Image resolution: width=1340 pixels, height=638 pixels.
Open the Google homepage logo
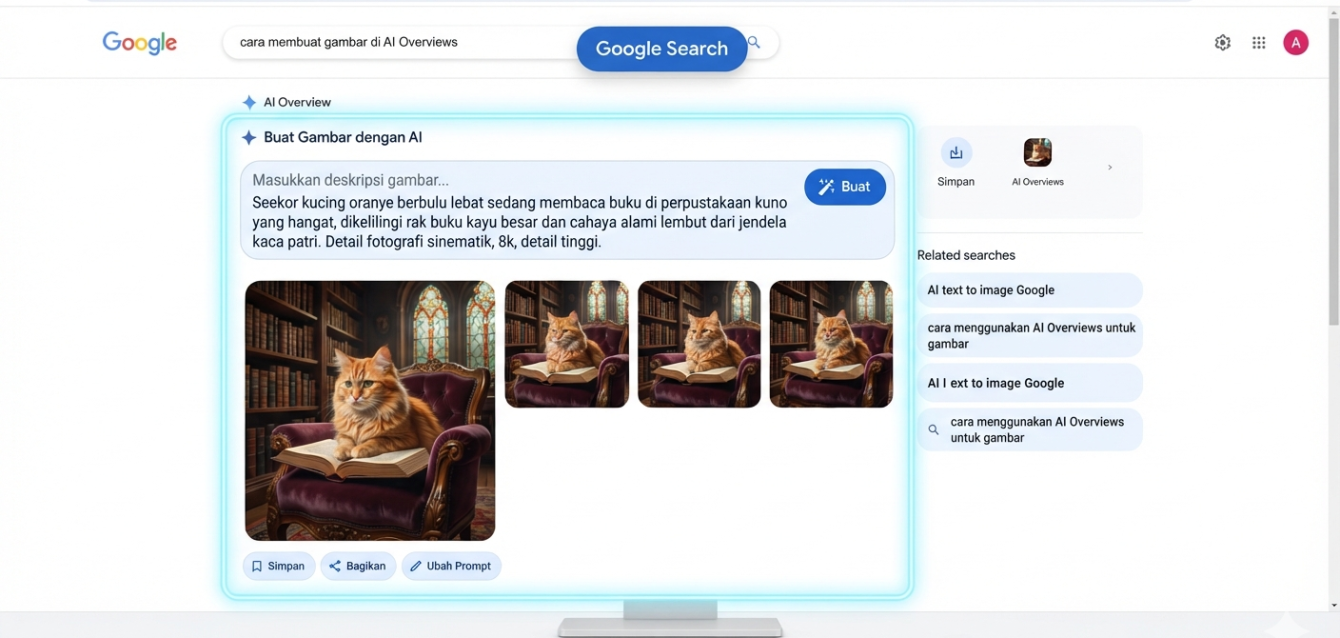[x=140, y=43]
